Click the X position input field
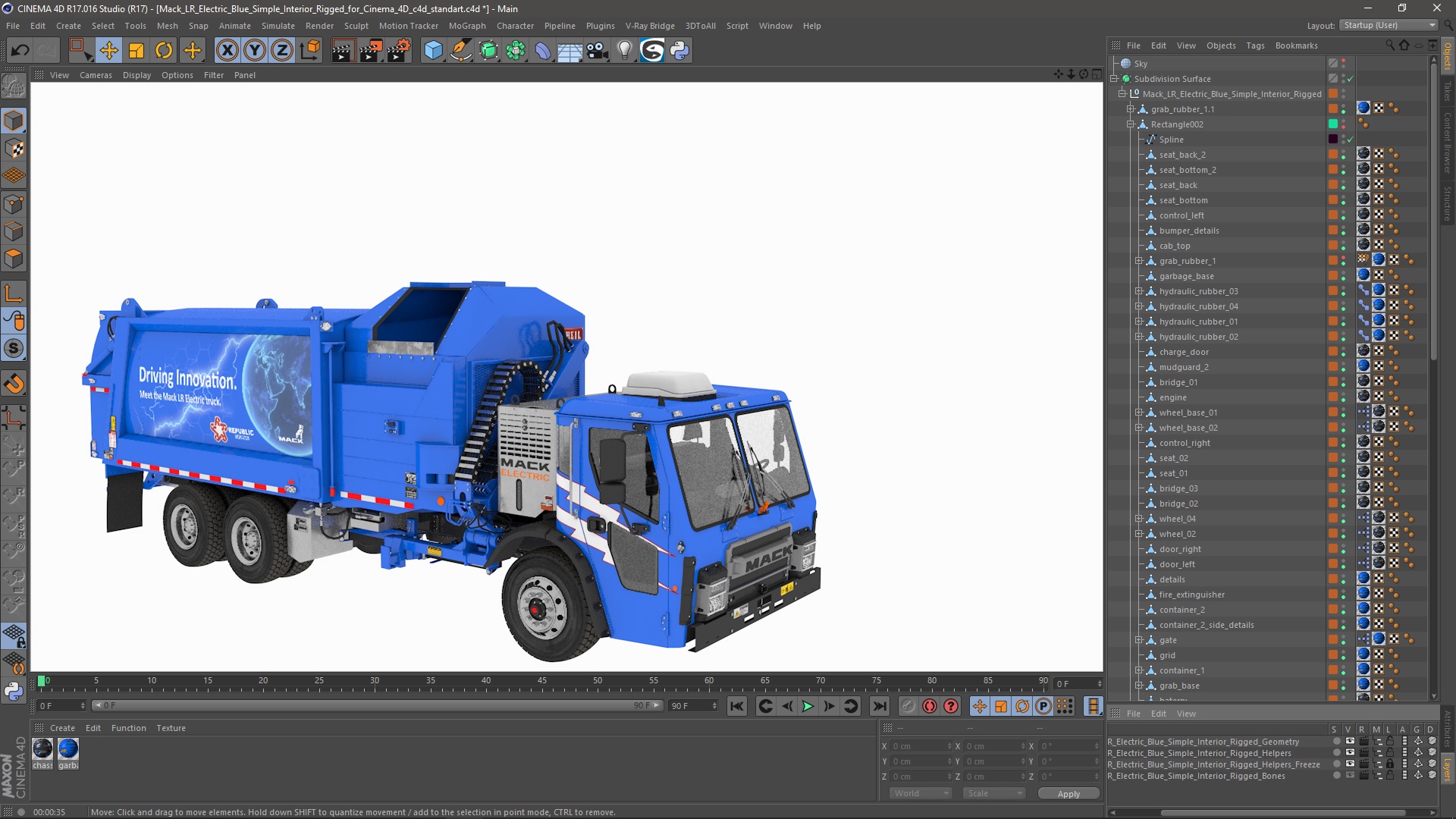The image size is (1456, 819). pos(921,746)
